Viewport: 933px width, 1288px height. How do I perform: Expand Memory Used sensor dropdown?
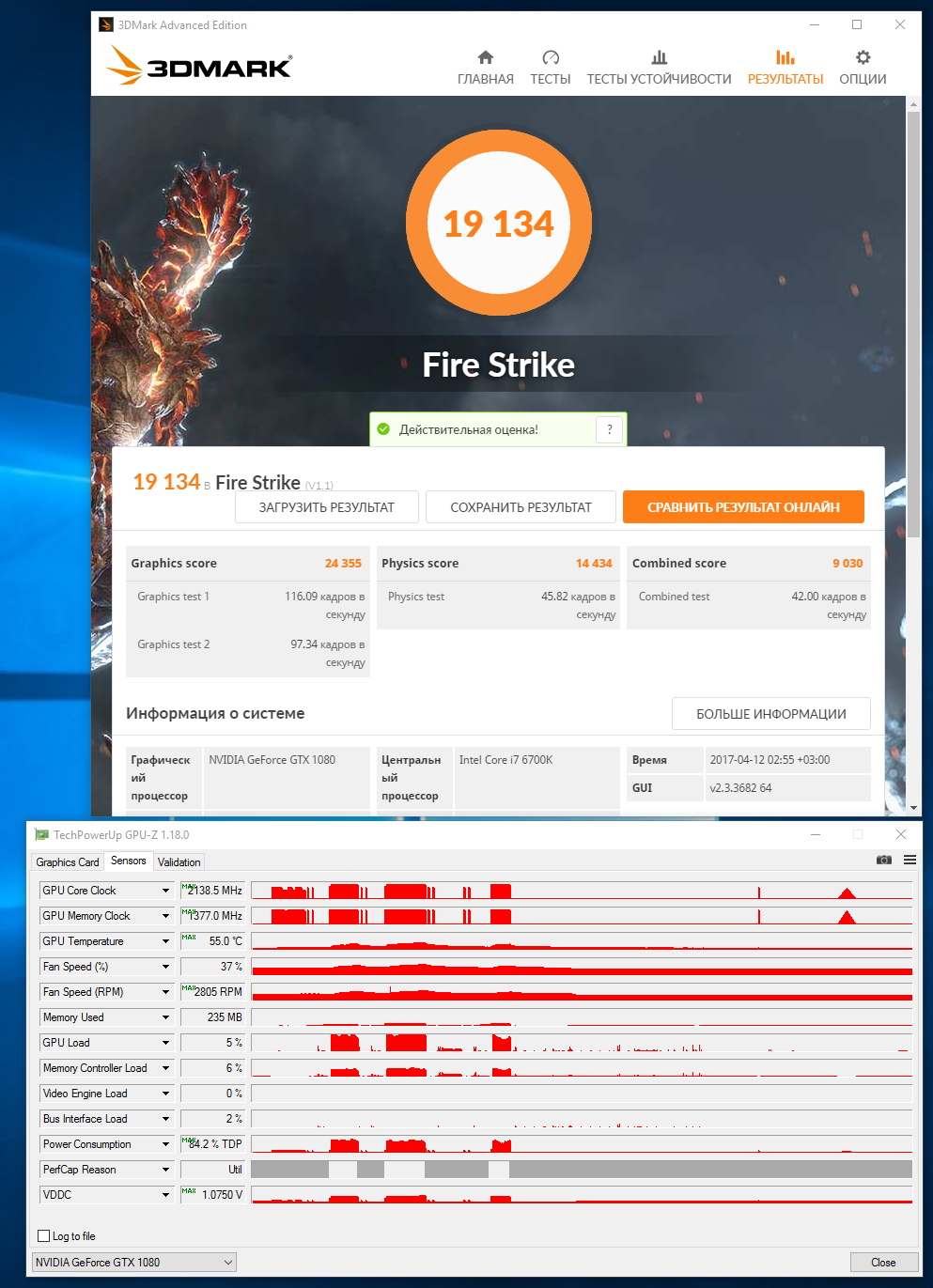(165, 1017)
